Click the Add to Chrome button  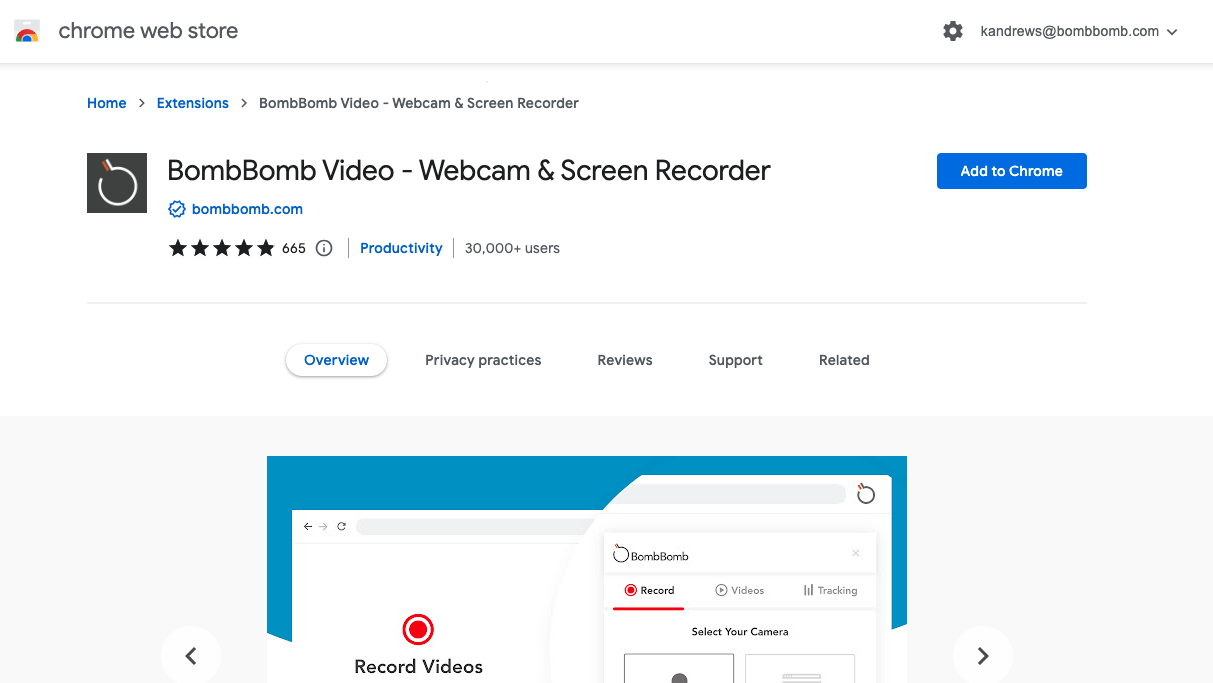point(1011,171)
